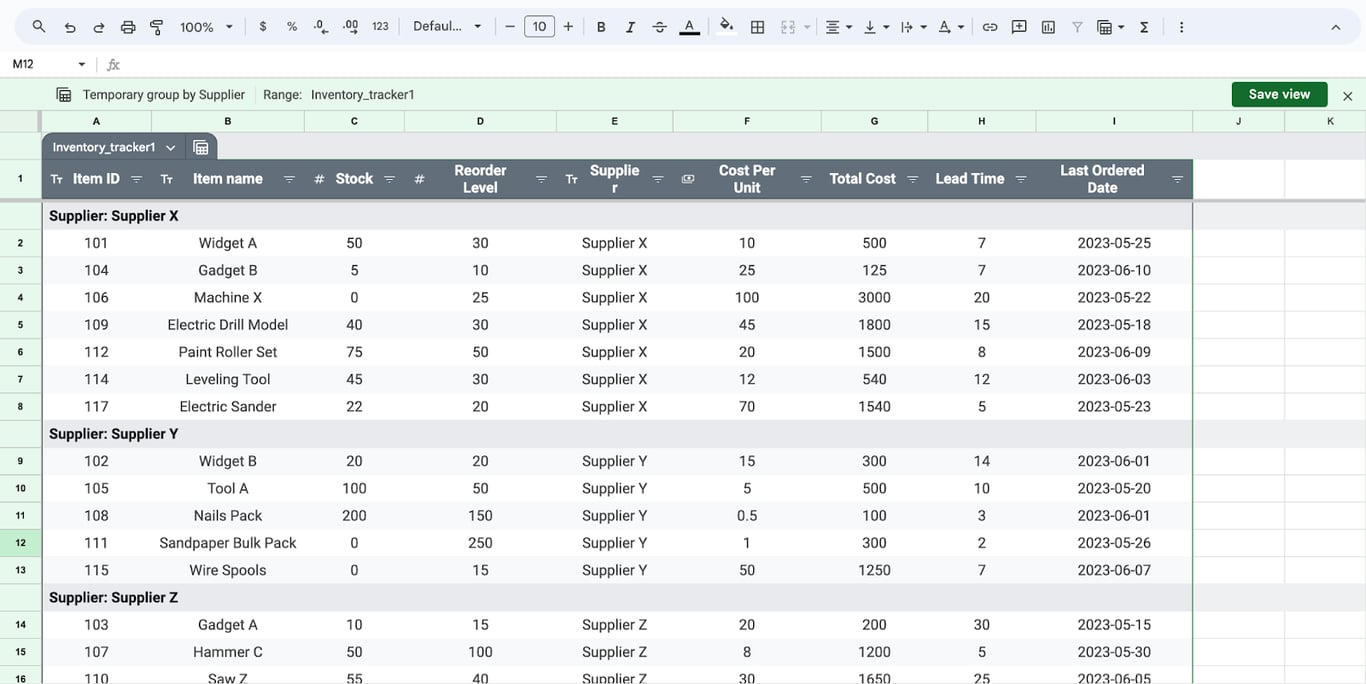
Task: Open more number formats (123)
Action: point(380,27)
